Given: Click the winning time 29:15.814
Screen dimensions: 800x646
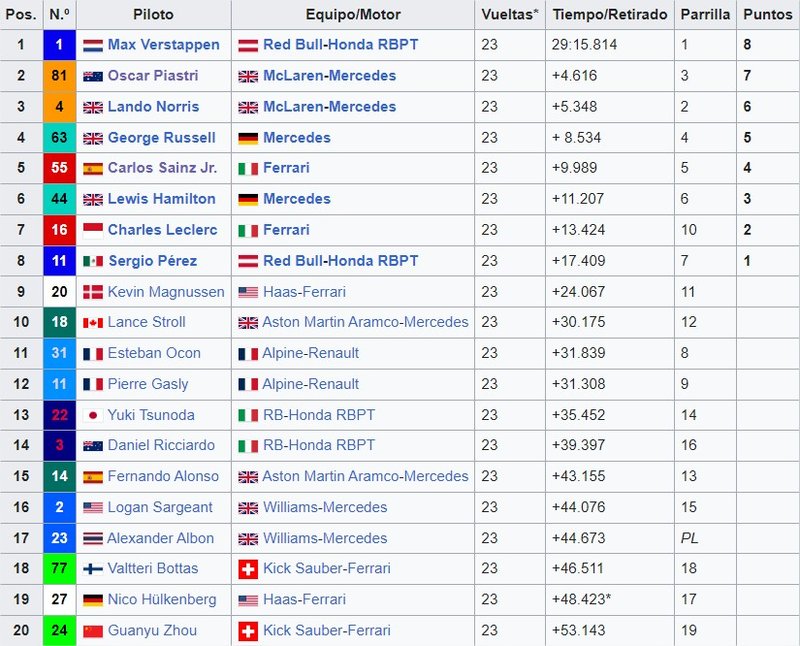Looking at the screenshot, I should (584, 45).
